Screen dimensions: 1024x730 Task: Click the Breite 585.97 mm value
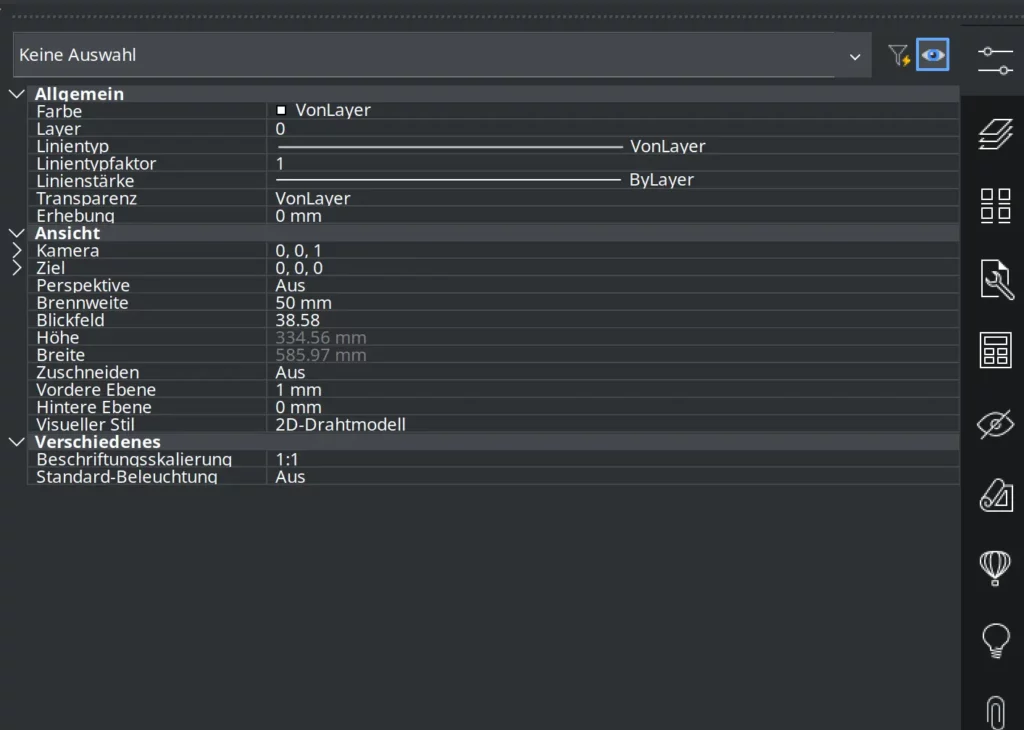click(x=613, y=355)
